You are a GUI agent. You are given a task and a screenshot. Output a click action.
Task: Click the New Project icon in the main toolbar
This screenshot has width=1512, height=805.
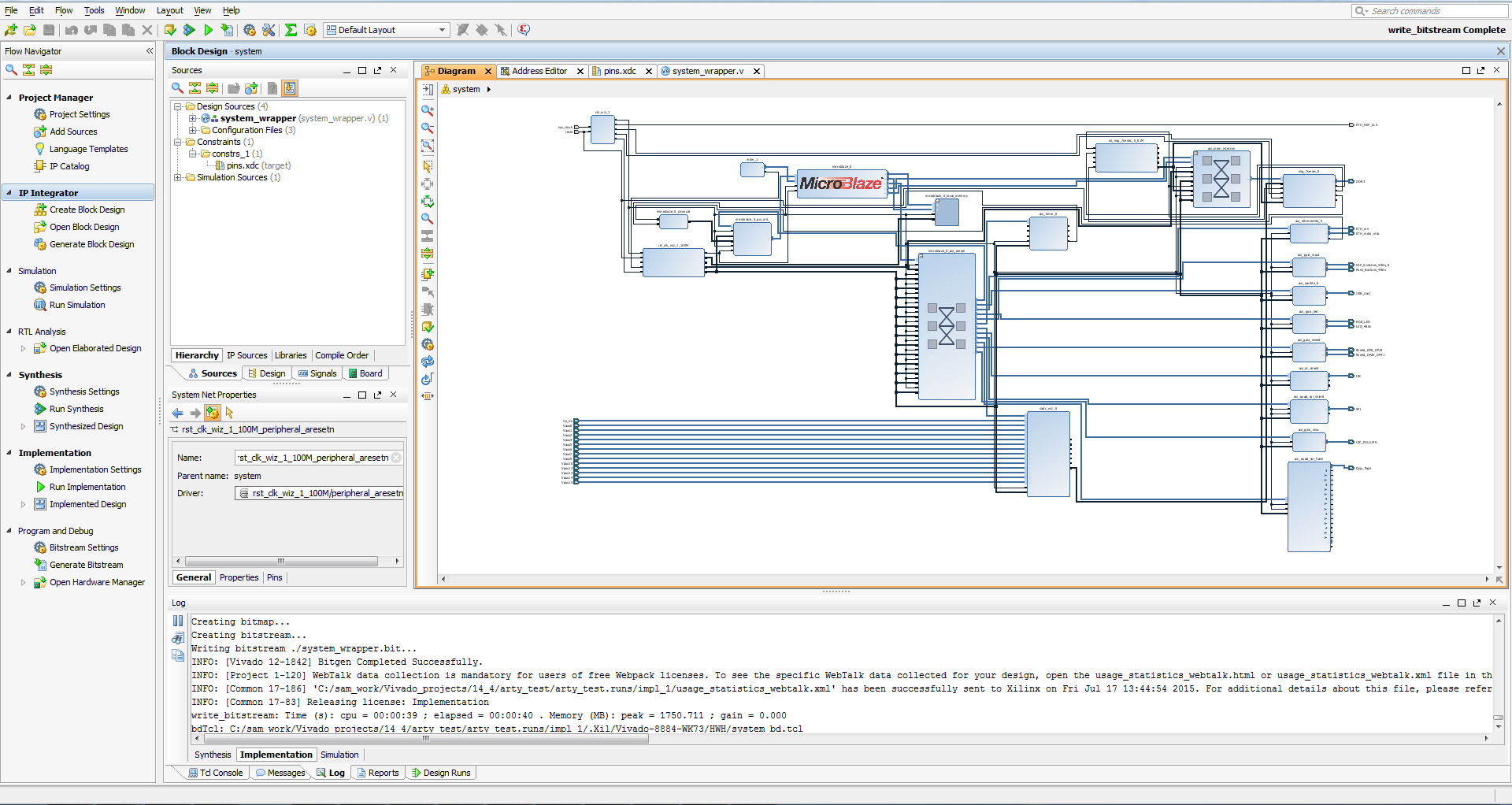coord(11,30)
